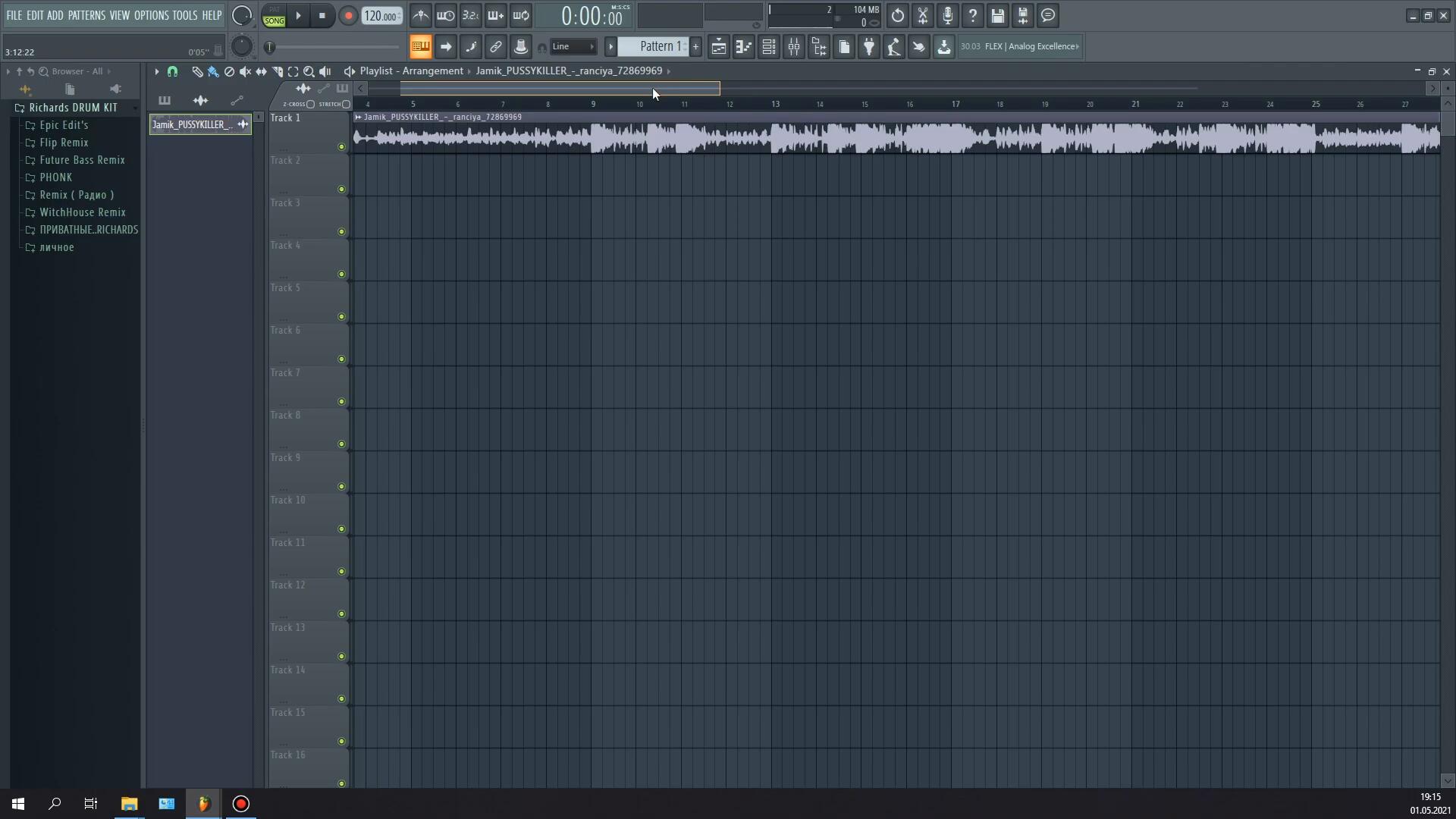Screen dimensions: 1456x819
Task: Open the Piano roll view icon
Action: coord(744,47)
